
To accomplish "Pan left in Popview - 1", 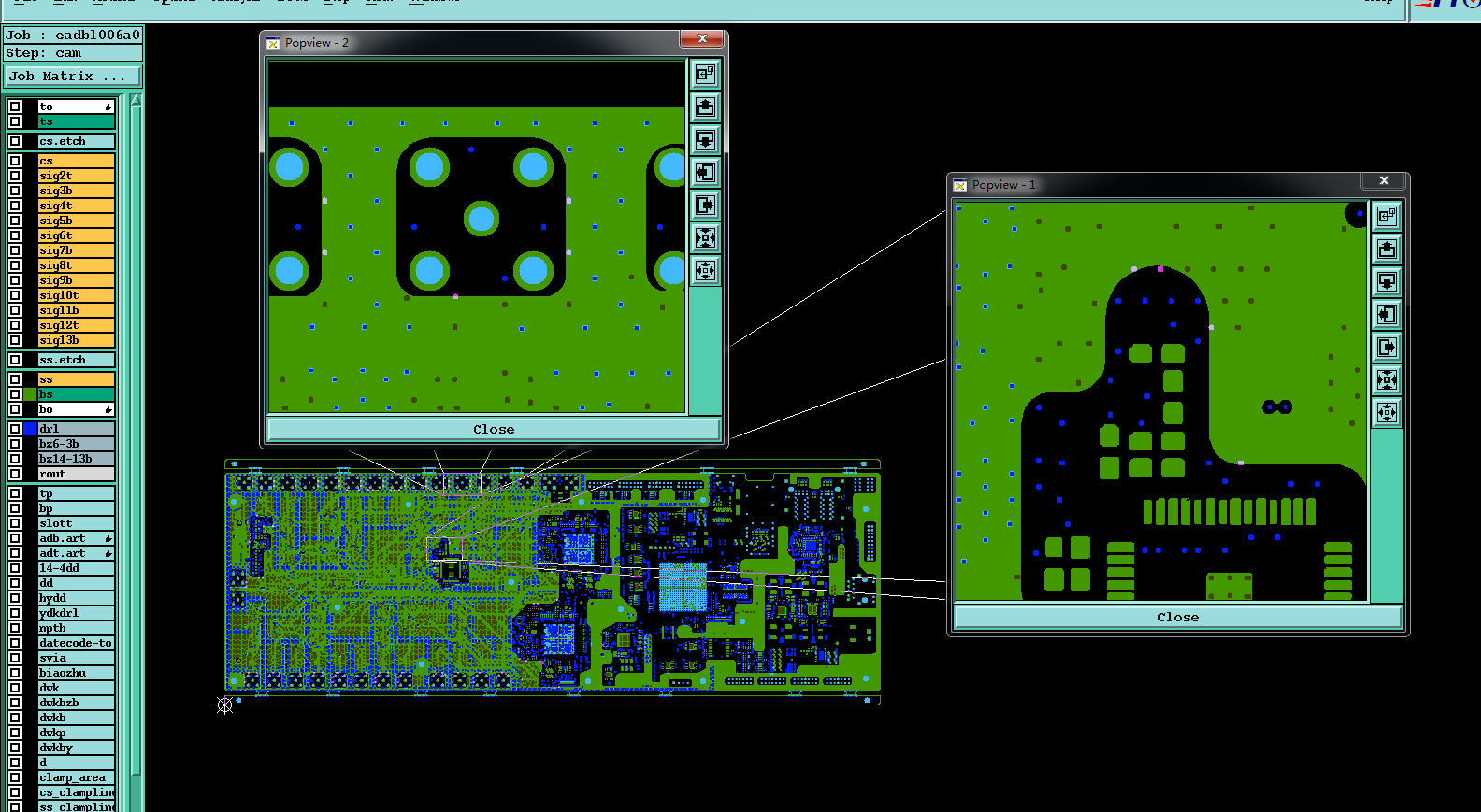I will 1387,314.
